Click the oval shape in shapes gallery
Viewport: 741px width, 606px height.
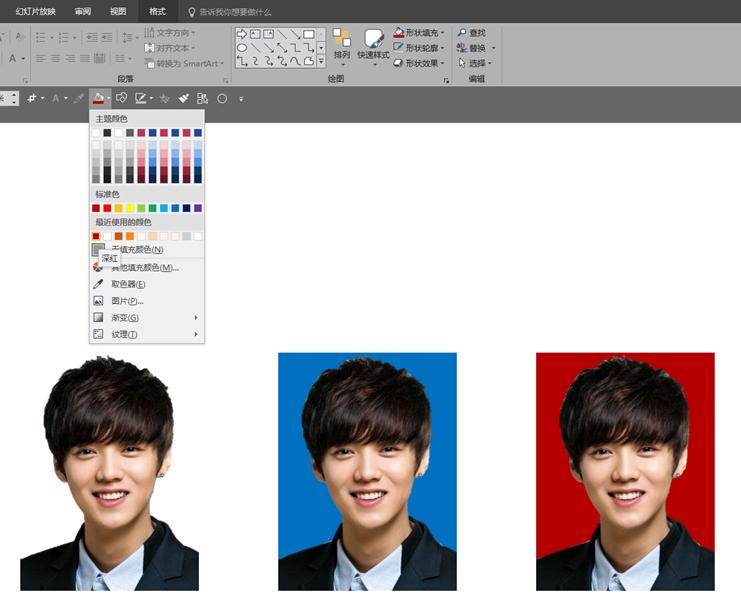pos(242,47)
